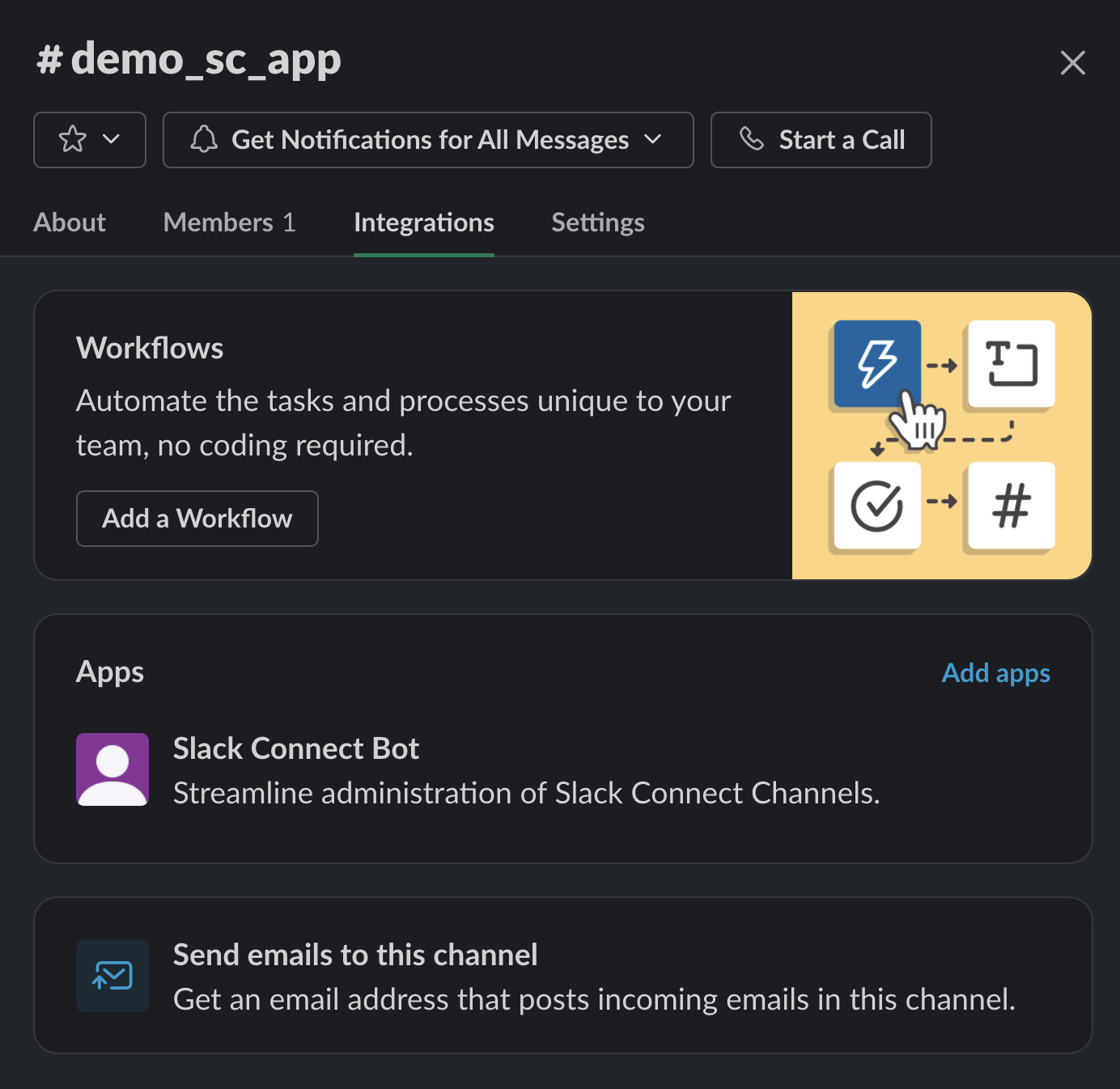Start a Call in this channel

click(821, 140)
